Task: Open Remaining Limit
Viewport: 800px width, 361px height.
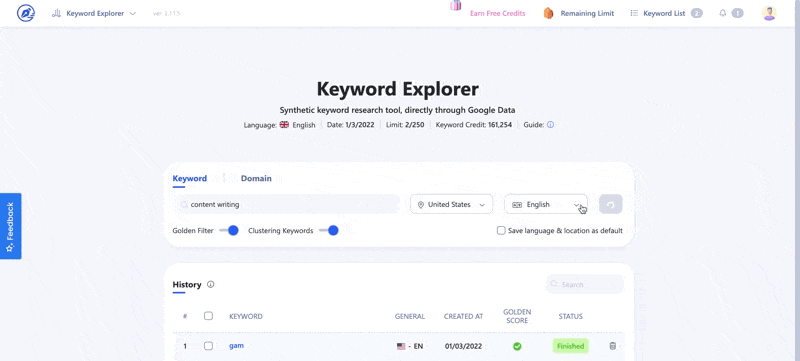Action: (x=587, y=14)
